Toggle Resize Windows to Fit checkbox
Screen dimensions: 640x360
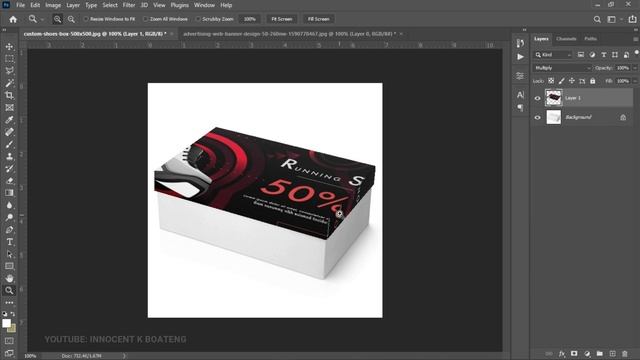(86, 19)
